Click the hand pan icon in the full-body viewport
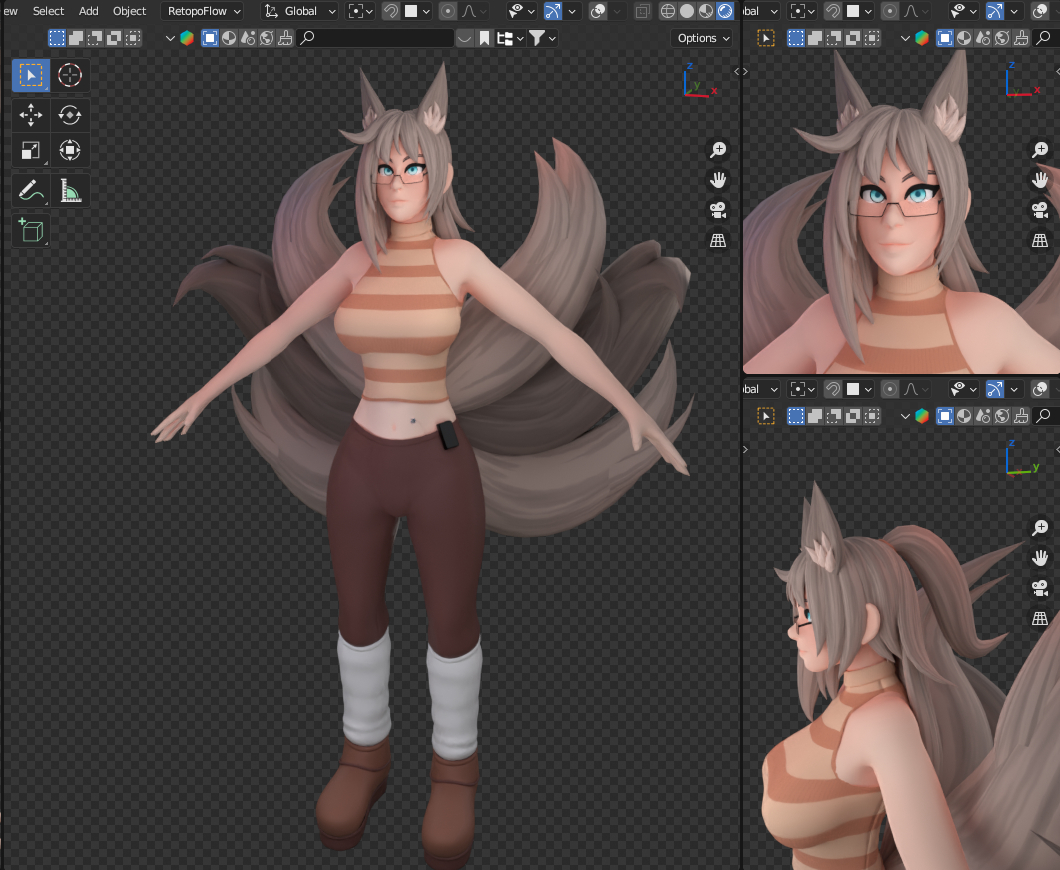The image size is (1060, 870). (718, 180)
